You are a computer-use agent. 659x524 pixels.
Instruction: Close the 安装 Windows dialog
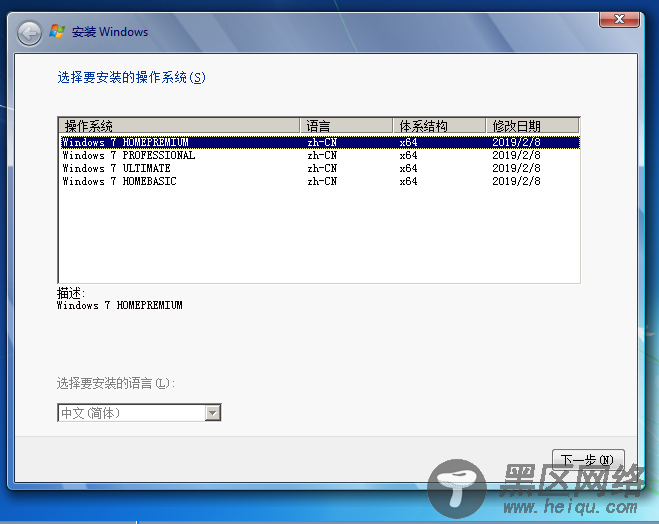(619, 19)
